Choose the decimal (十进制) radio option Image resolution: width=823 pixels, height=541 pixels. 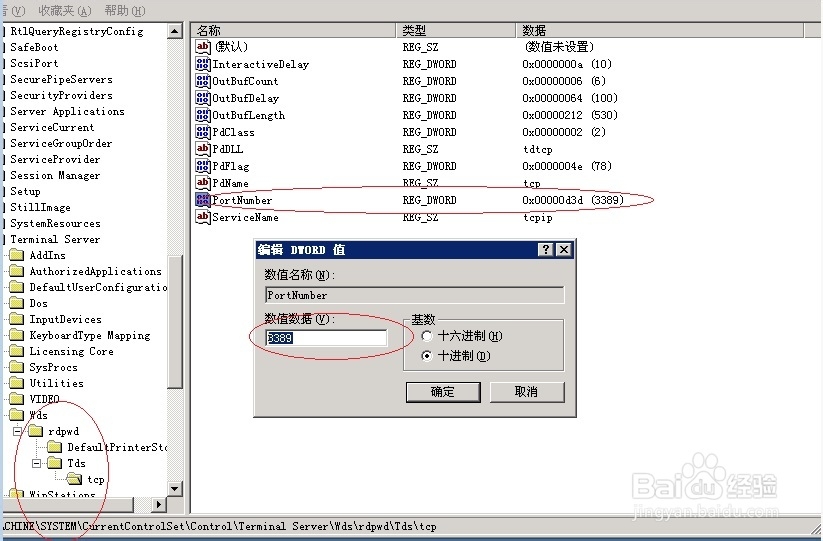[428, 356]
